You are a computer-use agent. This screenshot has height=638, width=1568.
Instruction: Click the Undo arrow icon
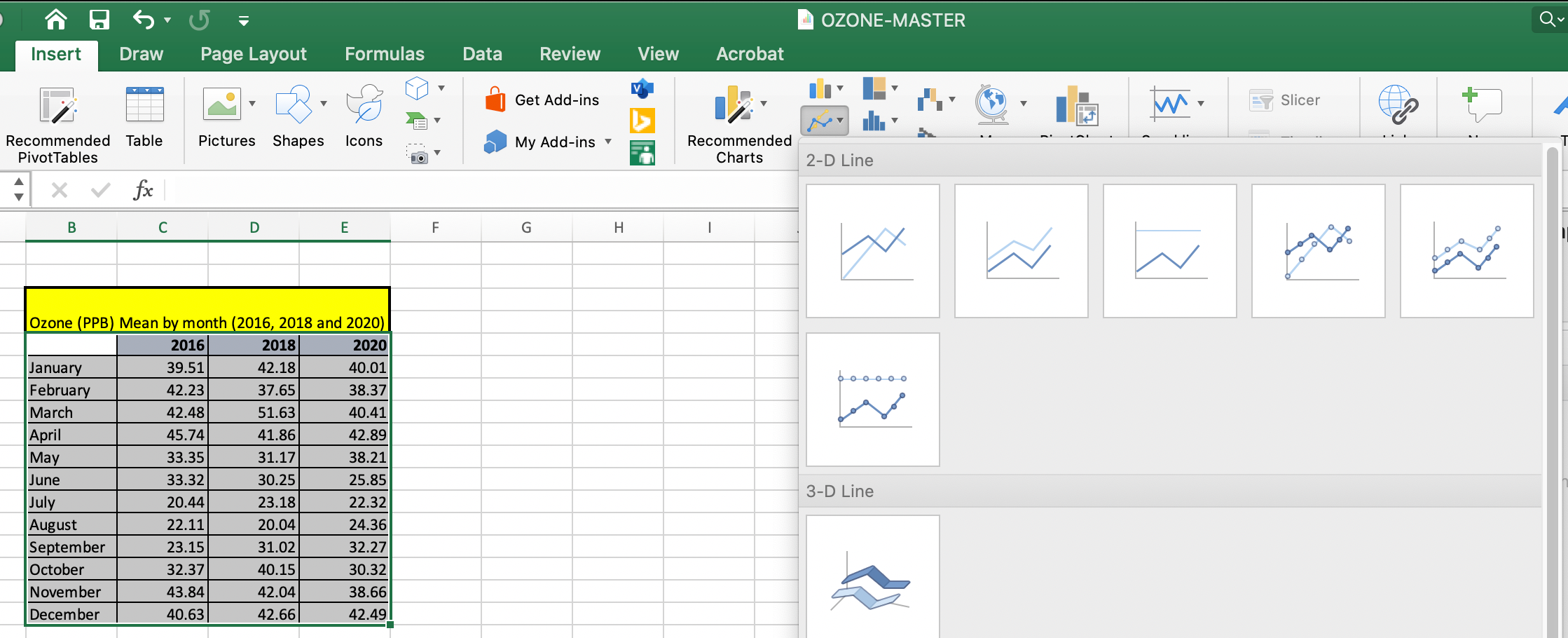coord(143,20)
